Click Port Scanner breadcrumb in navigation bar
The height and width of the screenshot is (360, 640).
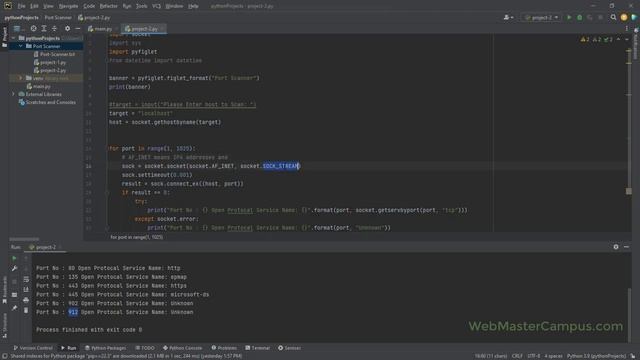pyautogui.click(x=58, y=18)
